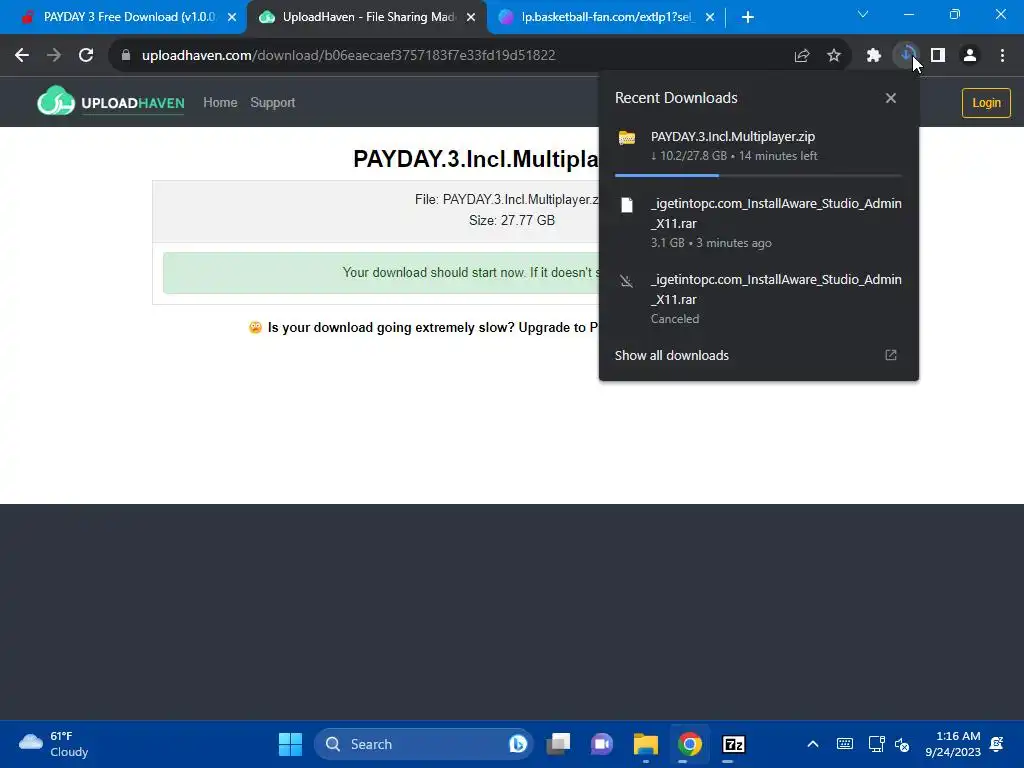Close the UploadHaven tab
The height and width of the screenshot is (768, 1024).
[x=471, y=18]
